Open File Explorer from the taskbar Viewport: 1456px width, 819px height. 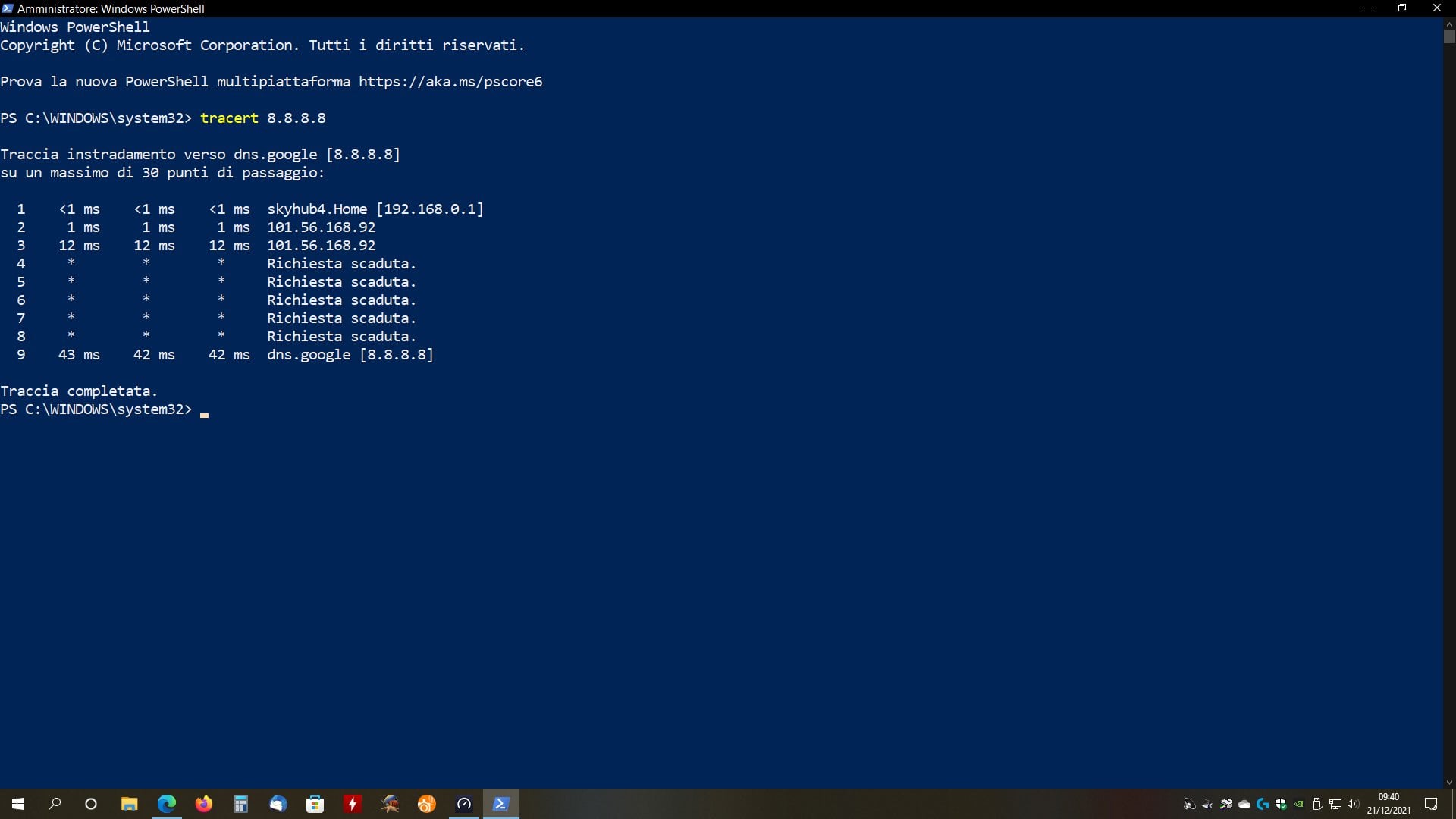click(129, 804)
